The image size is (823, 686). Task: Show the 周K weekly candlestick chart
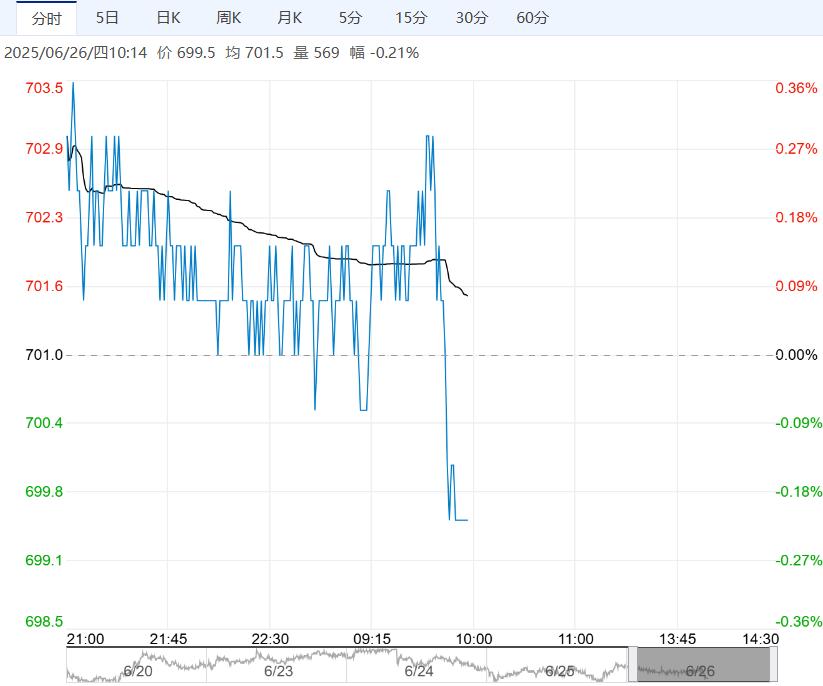(x=229, y=18)
